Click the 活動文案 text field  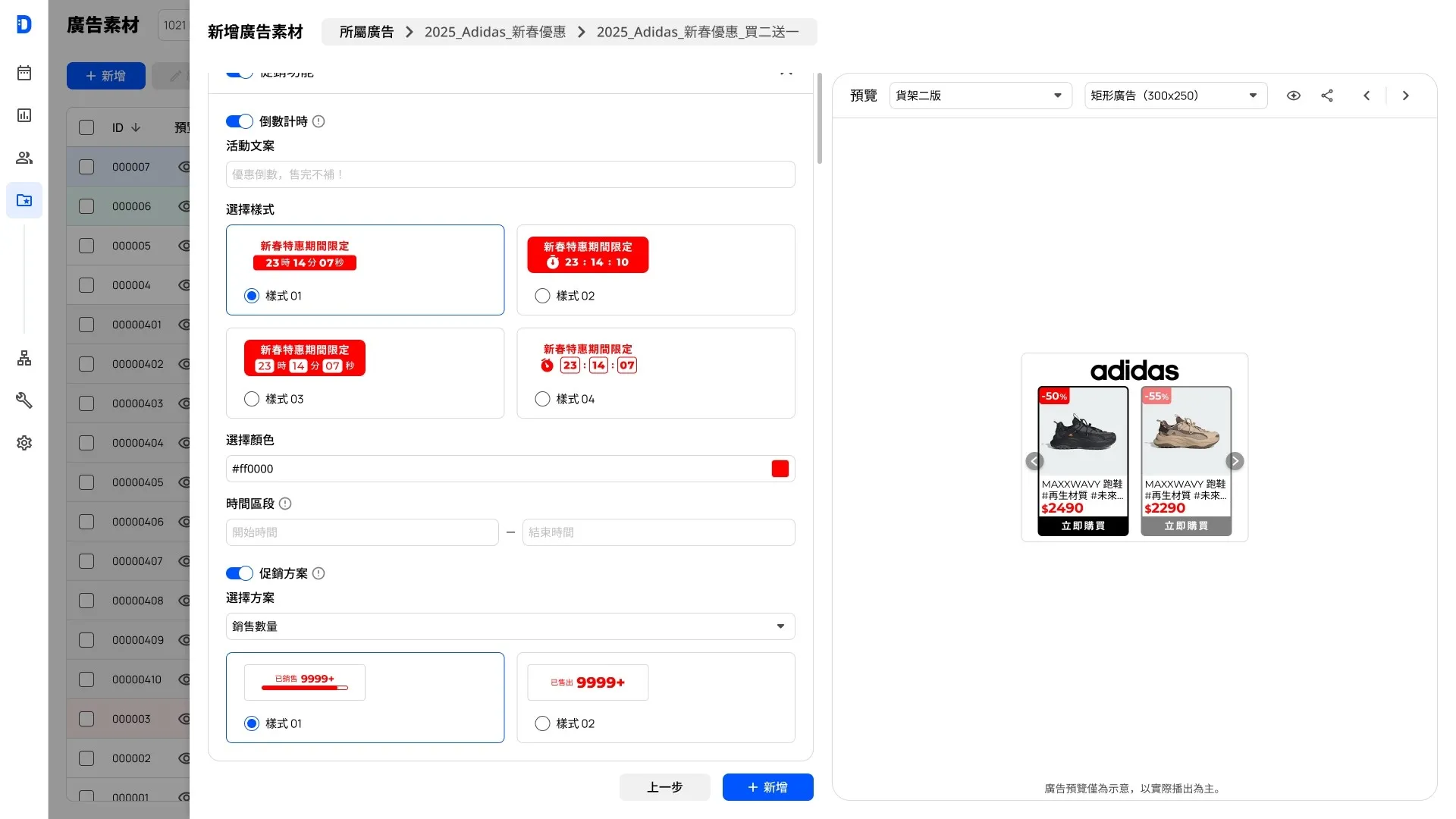pyautogui.click(x=510, y=174)
